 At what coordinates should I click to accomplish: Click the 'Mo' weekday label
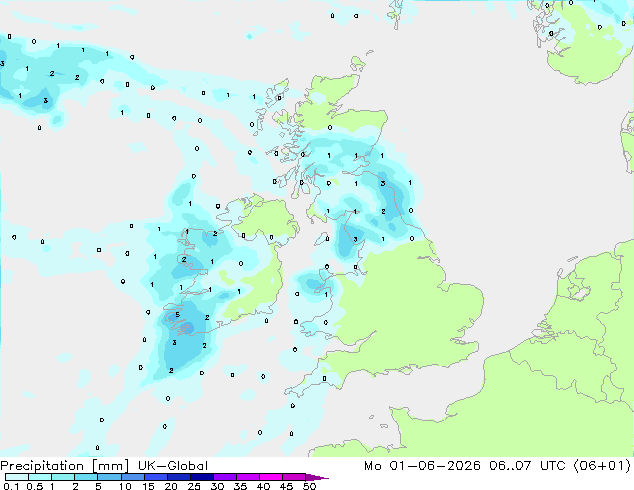(x=372, y=466)
